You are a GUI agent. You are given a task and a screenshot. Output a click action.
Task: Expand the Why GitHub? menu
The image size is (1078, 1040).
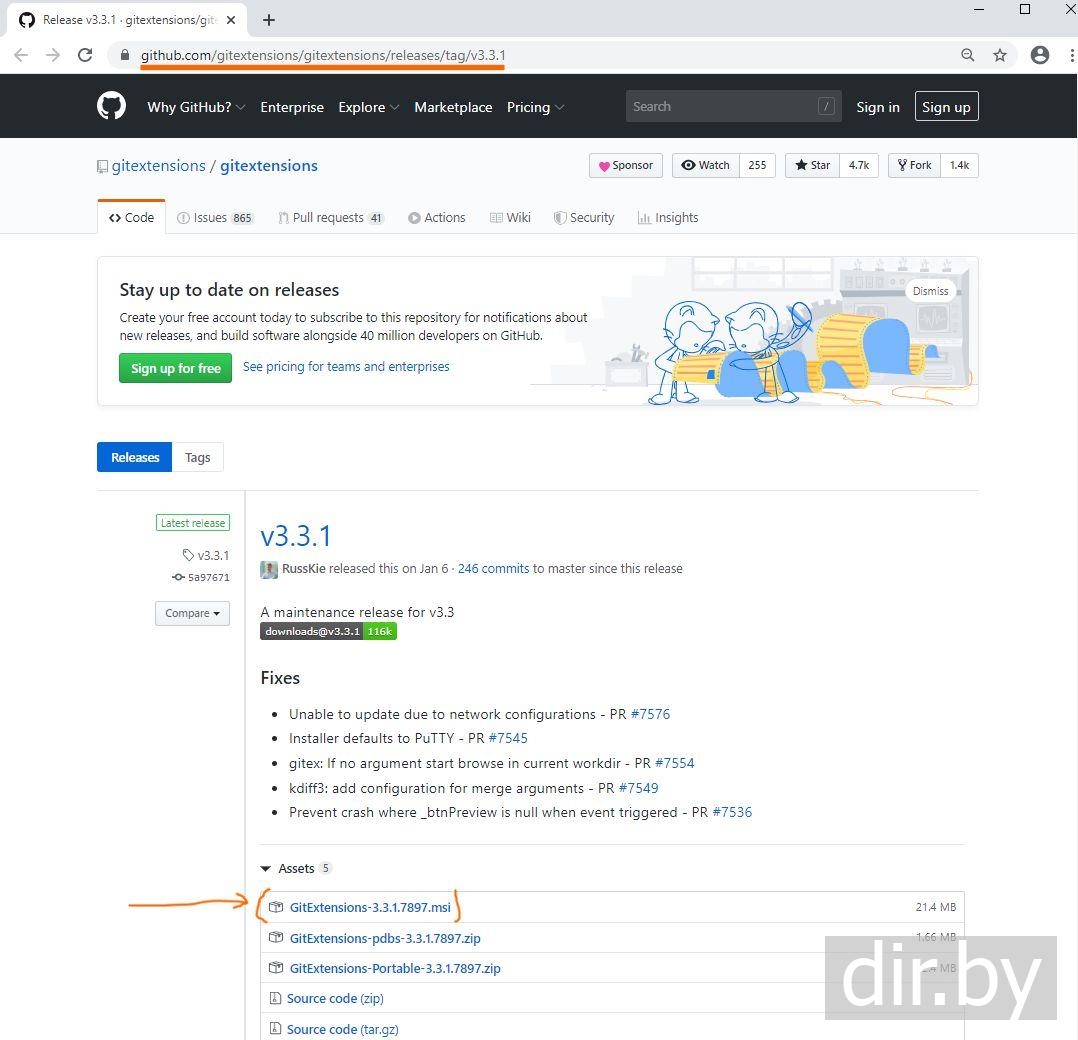point(196,107)
